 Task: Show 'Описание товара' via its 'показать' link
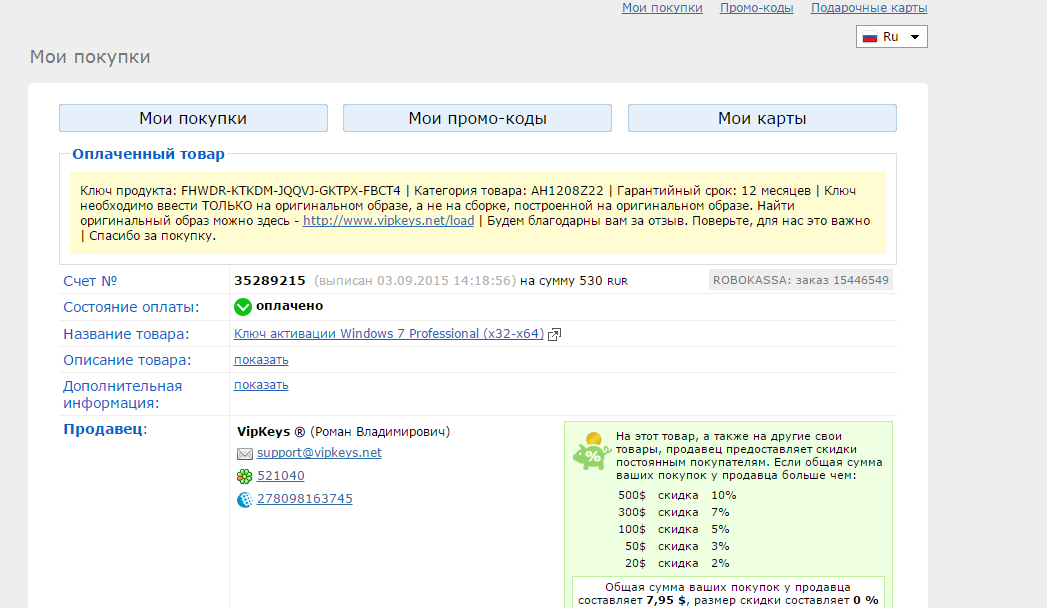[x=261, y=360]
